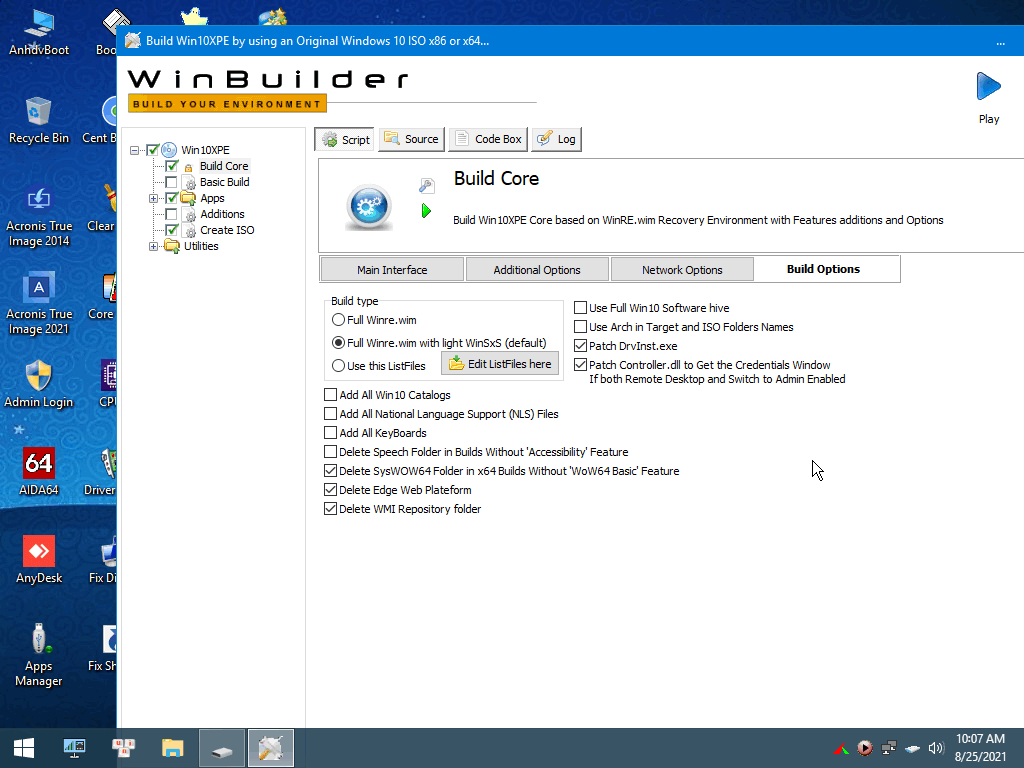The image size is (1024, 768).
Task: Enable Add All Win10 Catalogs
Action: (x=330, y=394)
